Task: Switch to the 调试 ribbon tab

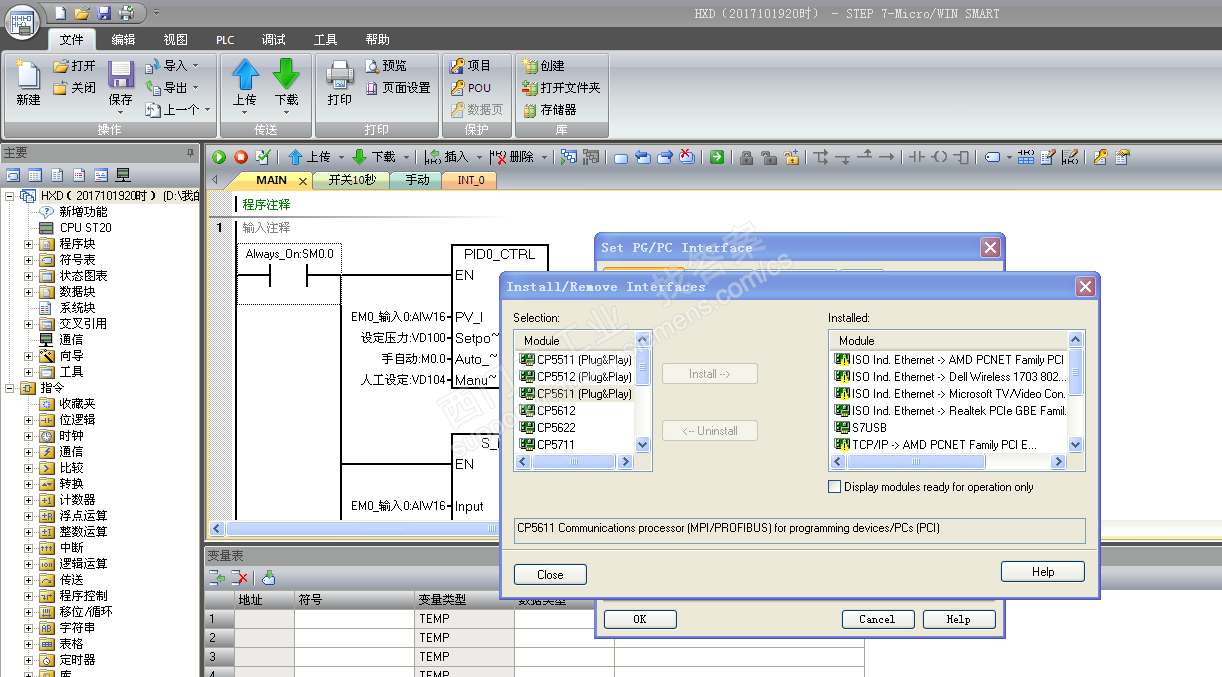Action: [x=273, y=40]
